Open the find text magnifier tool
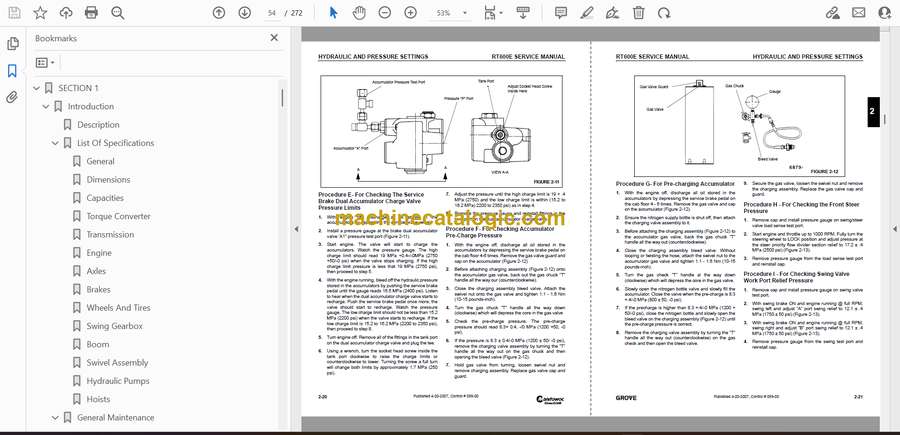Screen dimensions: 900x435 pos(118,13)
